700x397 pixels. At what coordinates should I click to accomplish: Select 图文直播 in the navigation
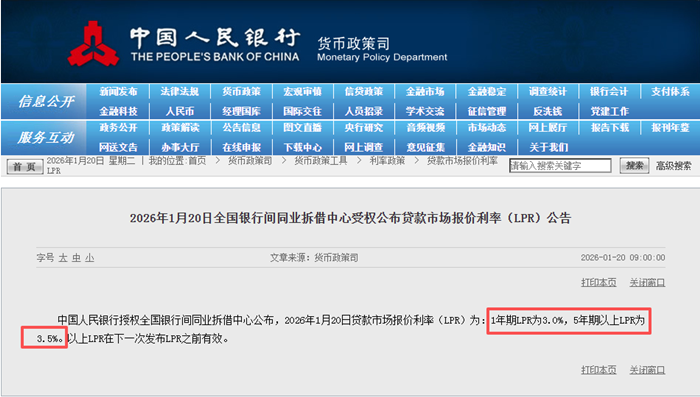pyautogui.click(x=302, y=128)
